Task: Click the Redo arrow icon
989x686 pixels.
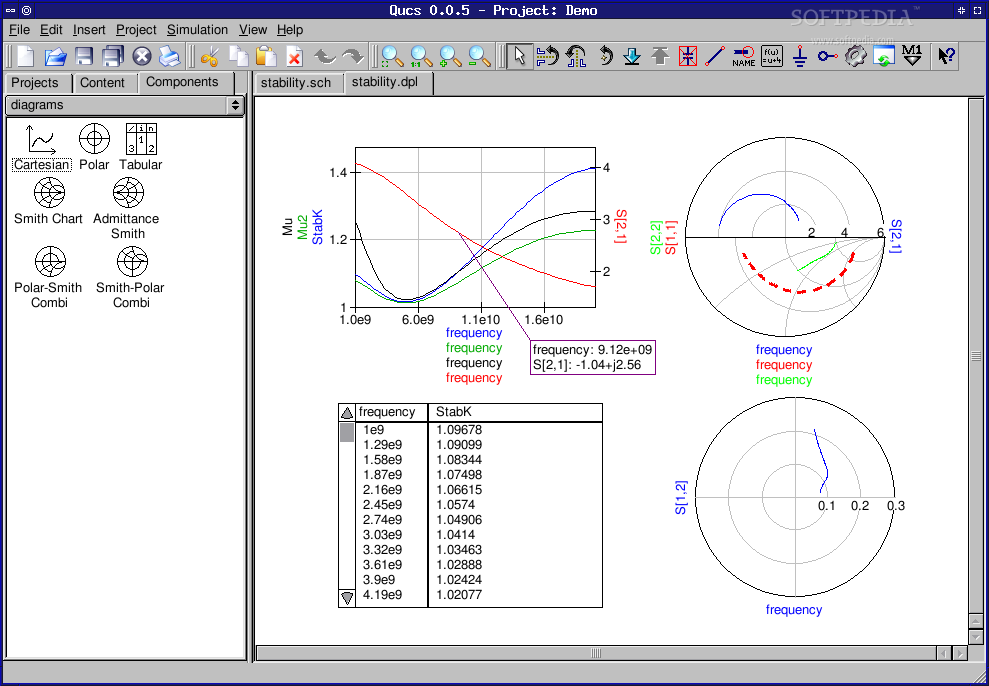Action: [x=353, y=56]
